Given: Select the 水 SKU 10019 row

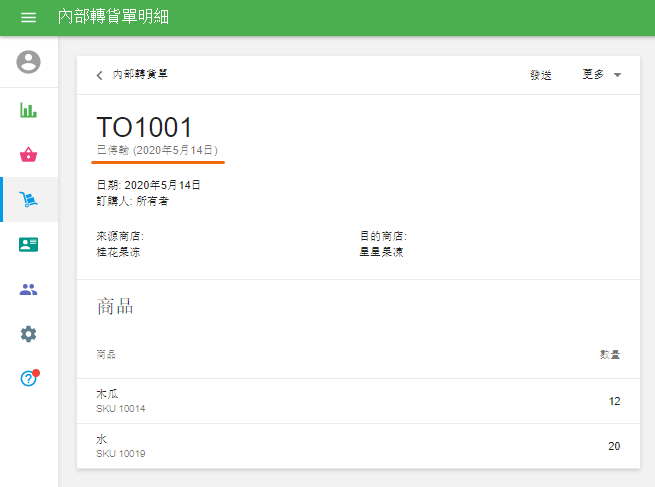Looking at the screenshot, I should click(x=358, y=445).
